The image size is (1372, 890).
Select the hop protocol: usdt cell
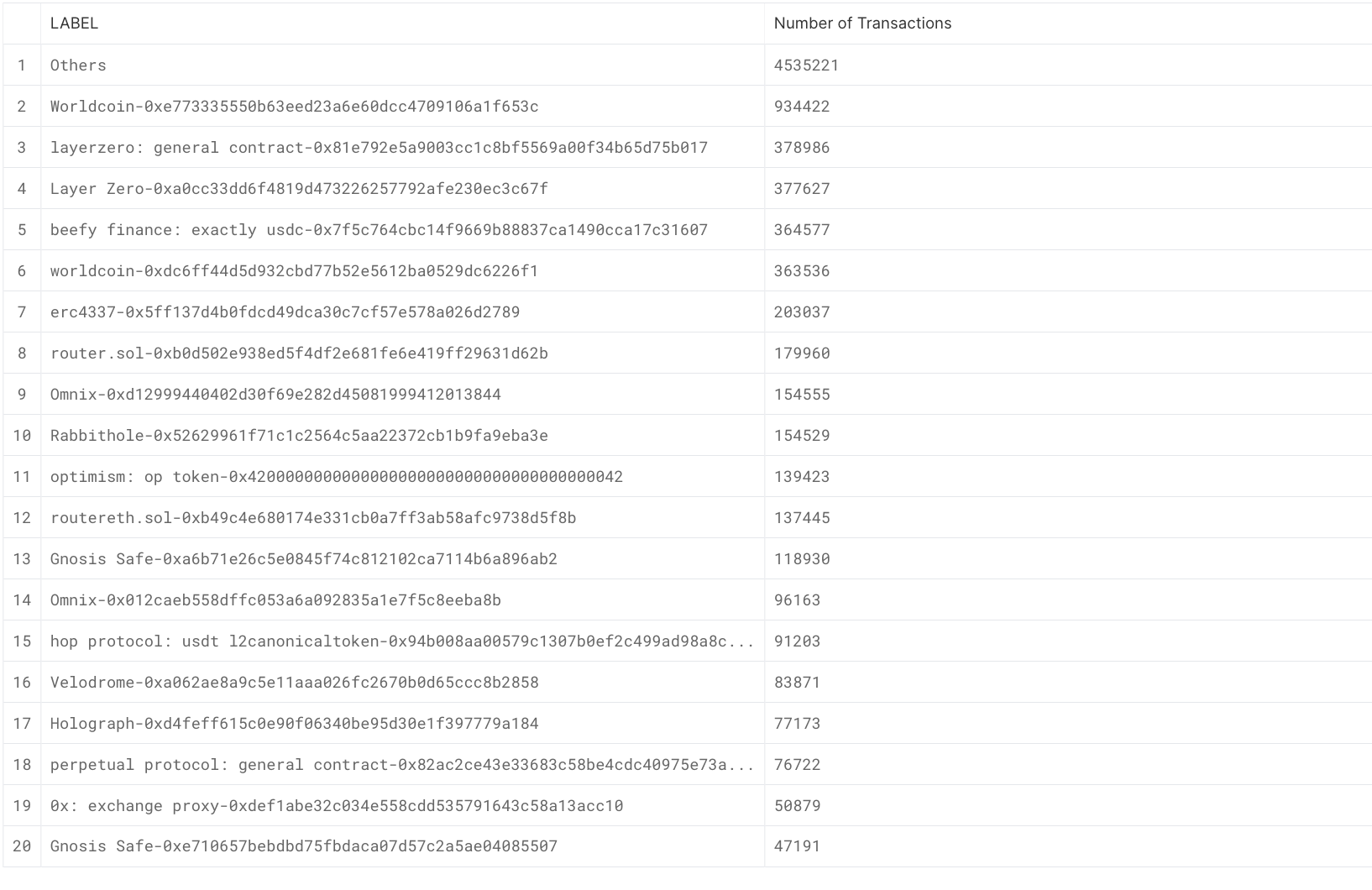[x=401, y=641]
